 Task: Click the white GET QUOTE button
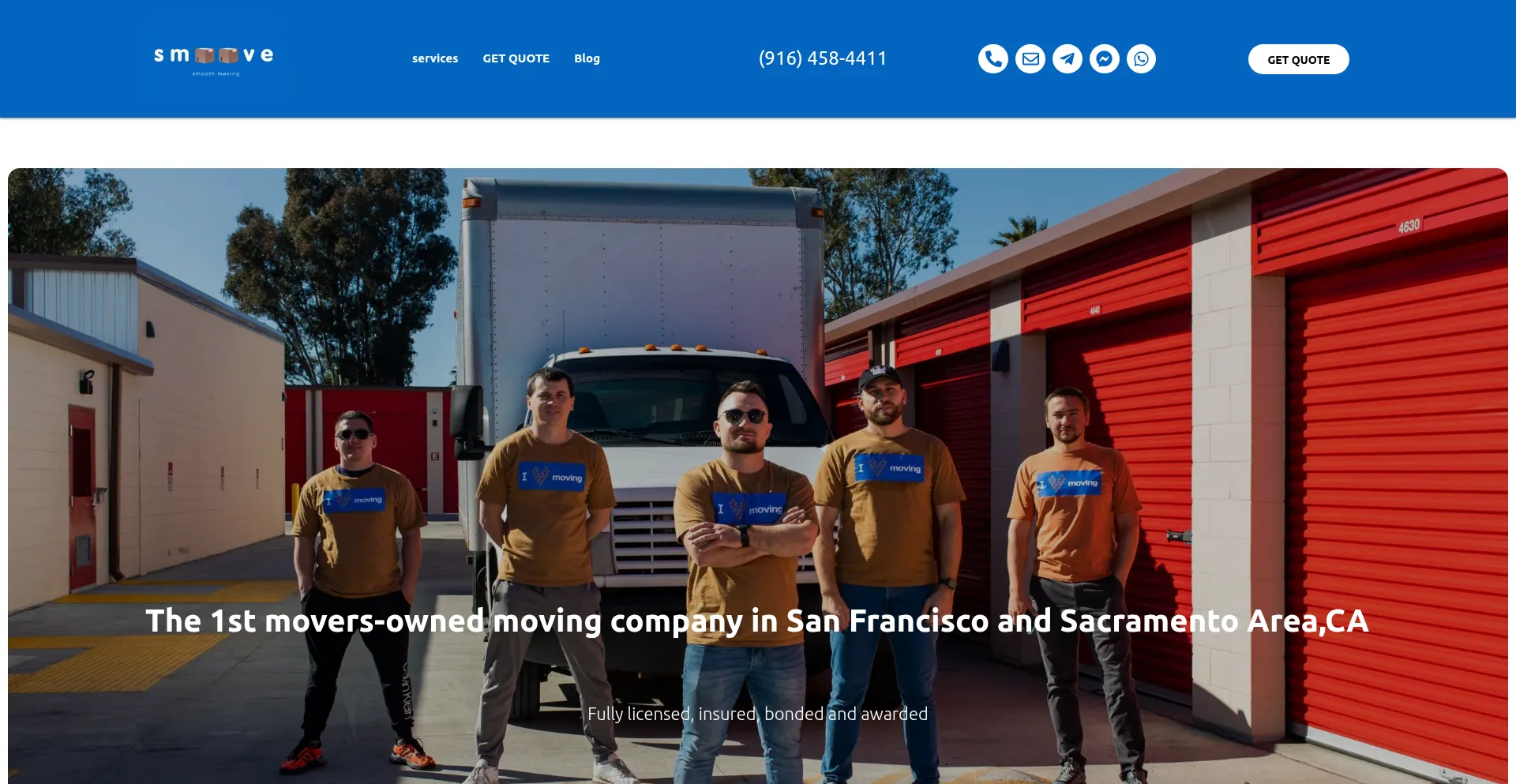click(x=1298, y=59)
